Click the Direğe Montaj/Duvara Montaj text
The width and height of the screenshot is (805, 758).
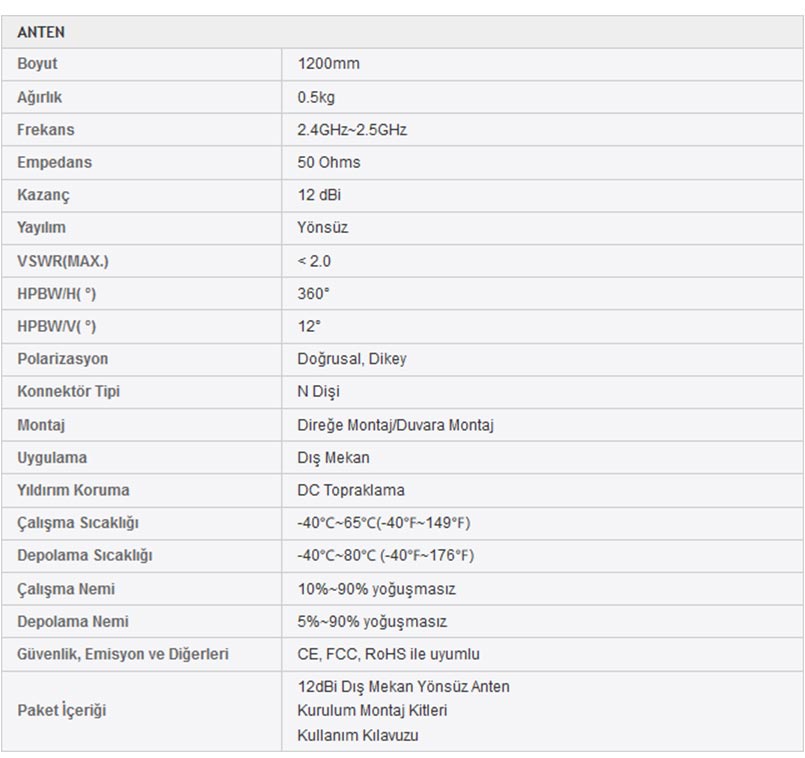(395, 425)
